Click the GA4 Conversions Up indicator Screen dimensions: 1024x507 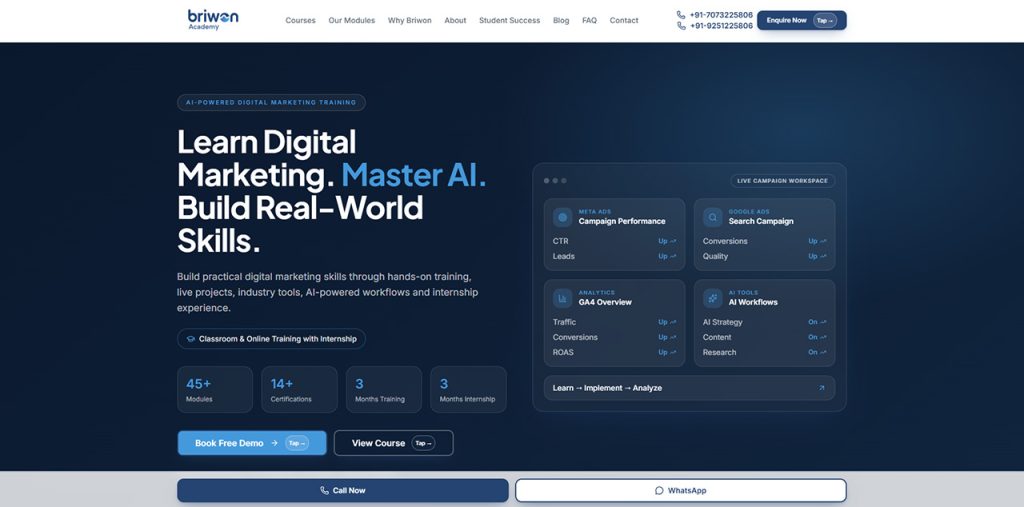pos(667,337)
